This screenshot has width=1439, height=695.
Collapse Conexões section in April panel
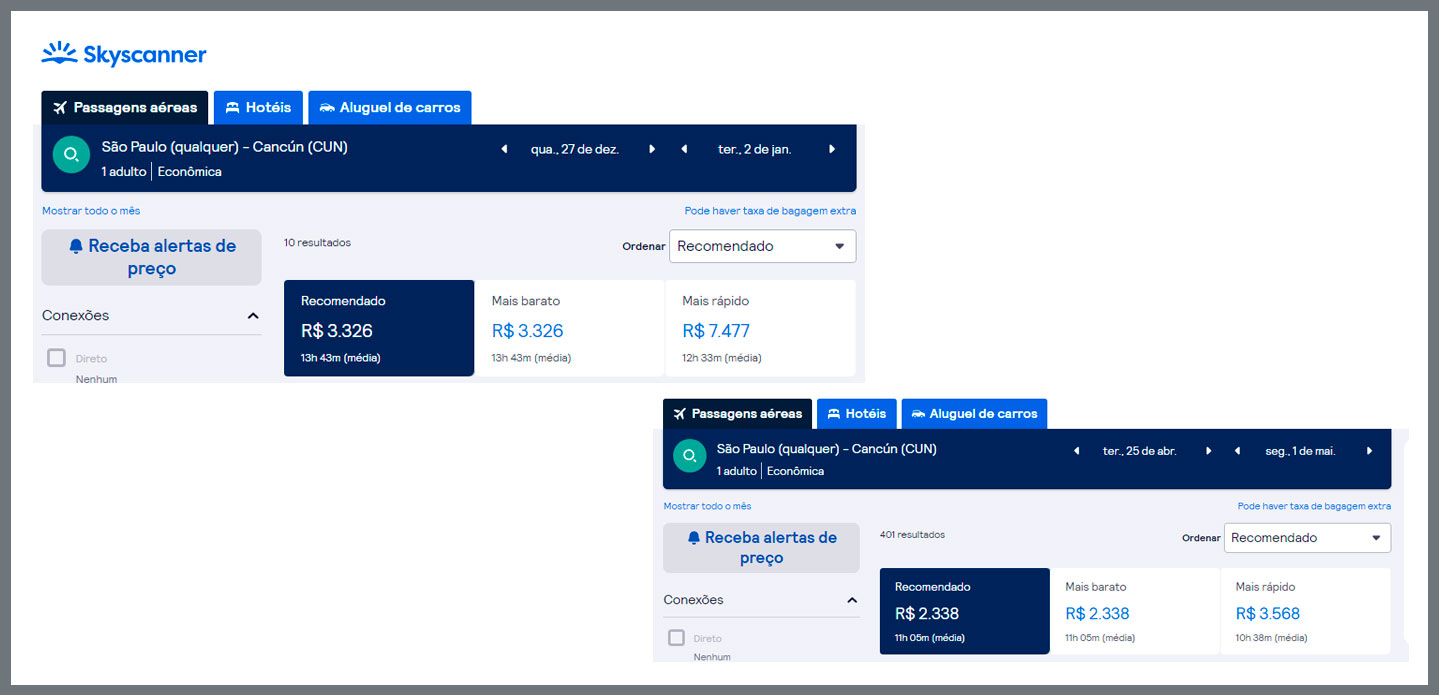pyautogui.click(x=852, y=600)
